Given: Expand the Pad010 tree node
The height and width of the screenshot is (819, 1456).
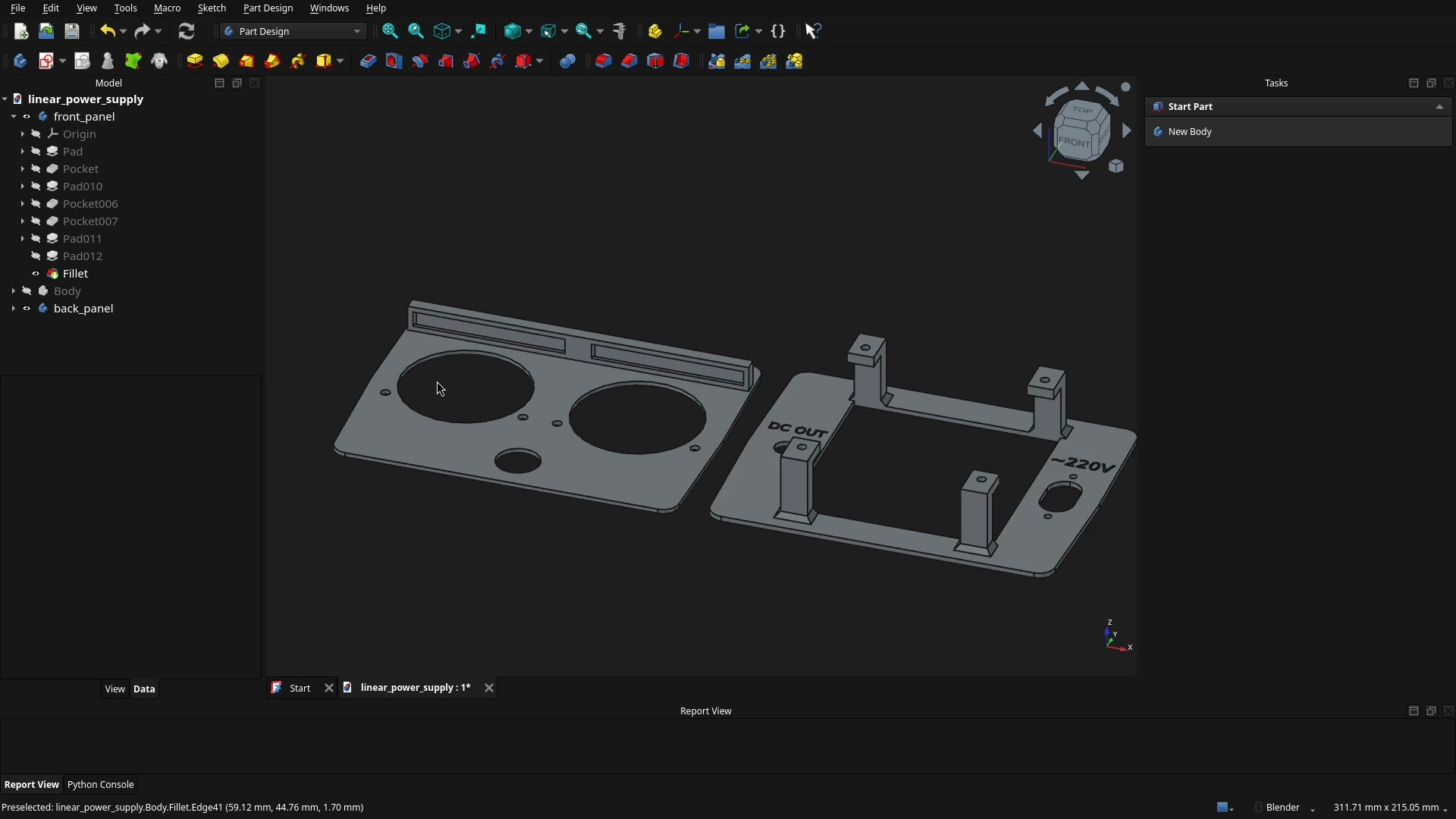Looking at the screenshot, I should (22, 187).
